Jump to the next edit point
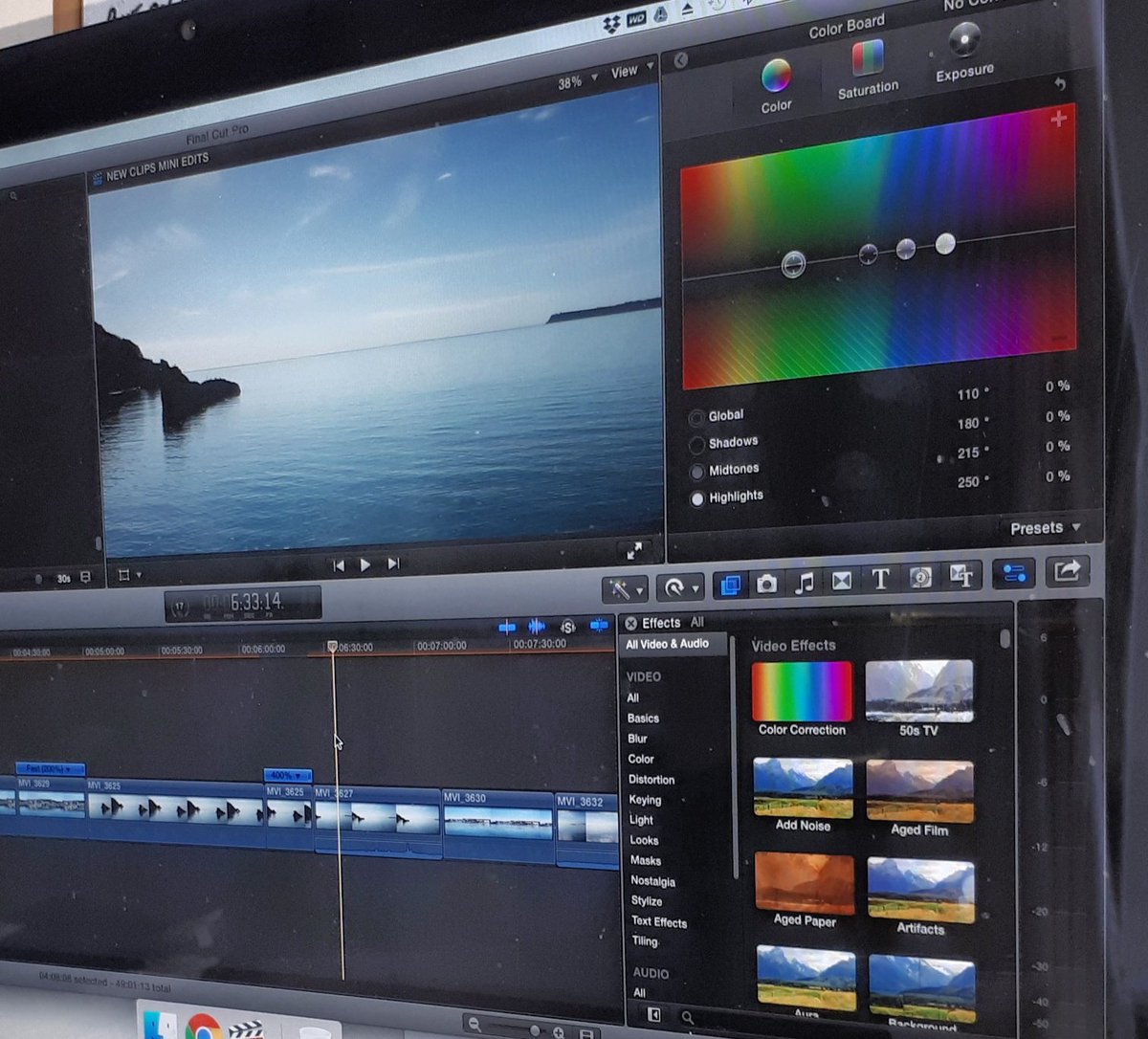 click(393, 564)
